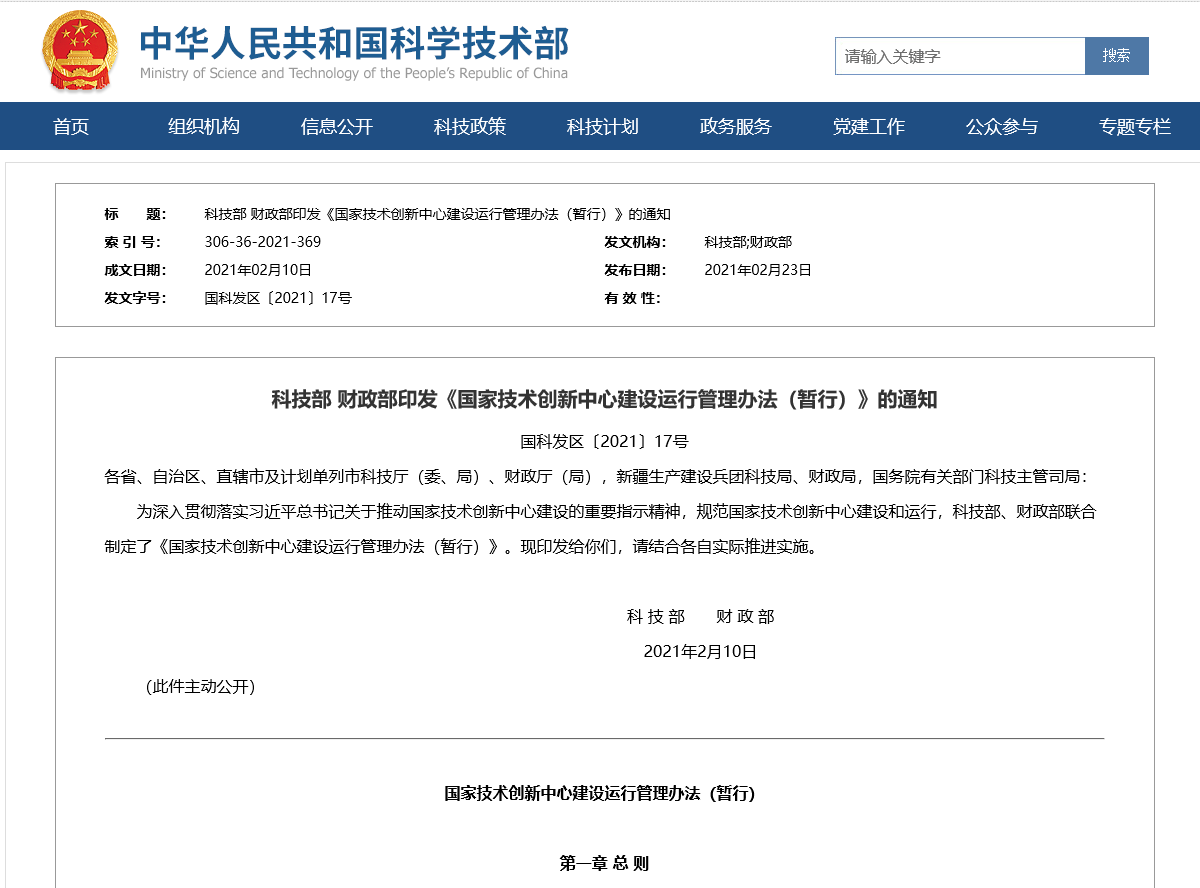Select the 党建工作 navigation item
This screenshot has height=888, width=1200.
click(869, 127)
